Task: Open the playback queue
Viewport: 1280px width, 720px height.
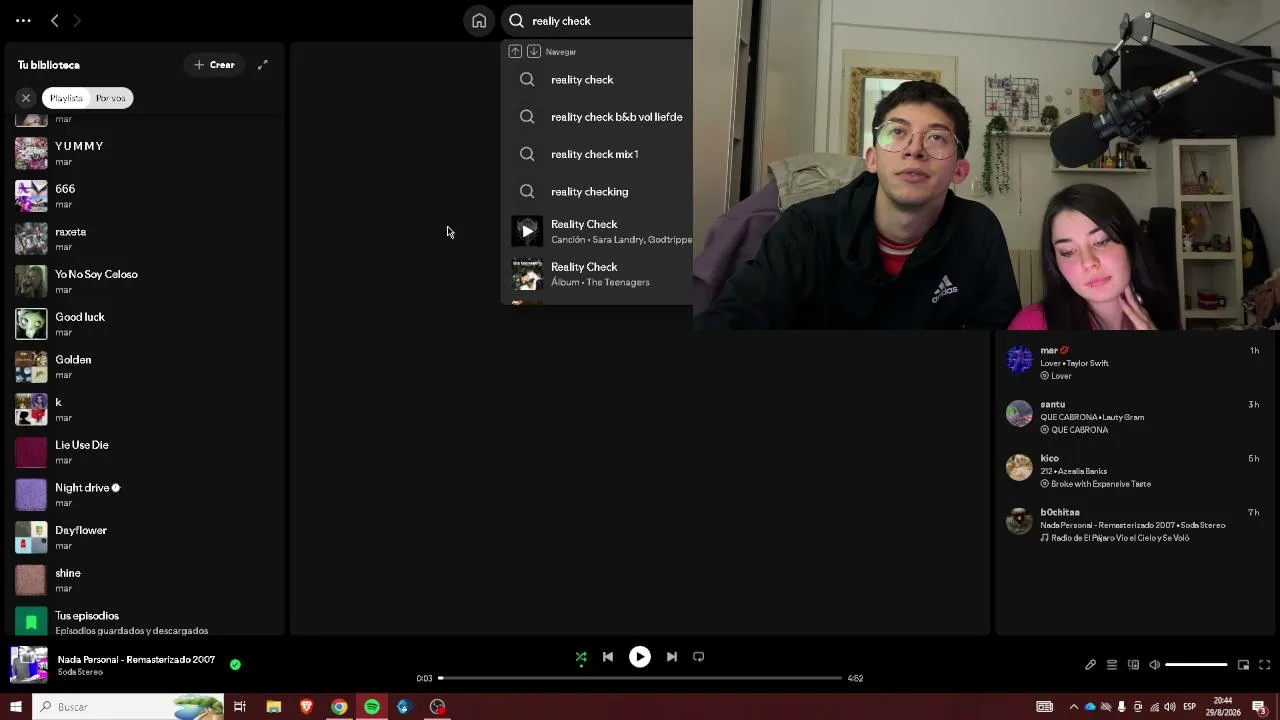Action: (1111, 665)
